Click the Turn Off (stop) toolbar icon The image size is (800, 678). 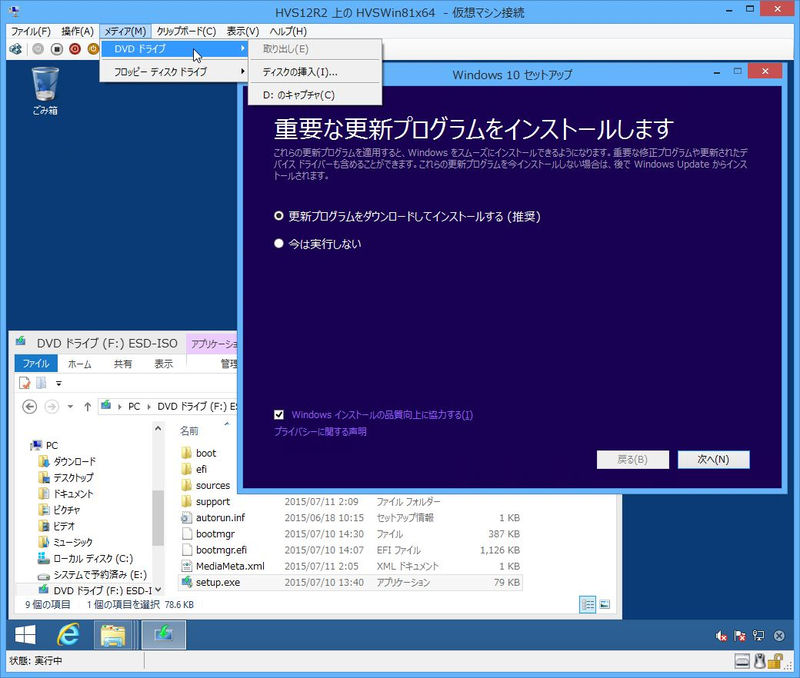[x=57, y=49]
